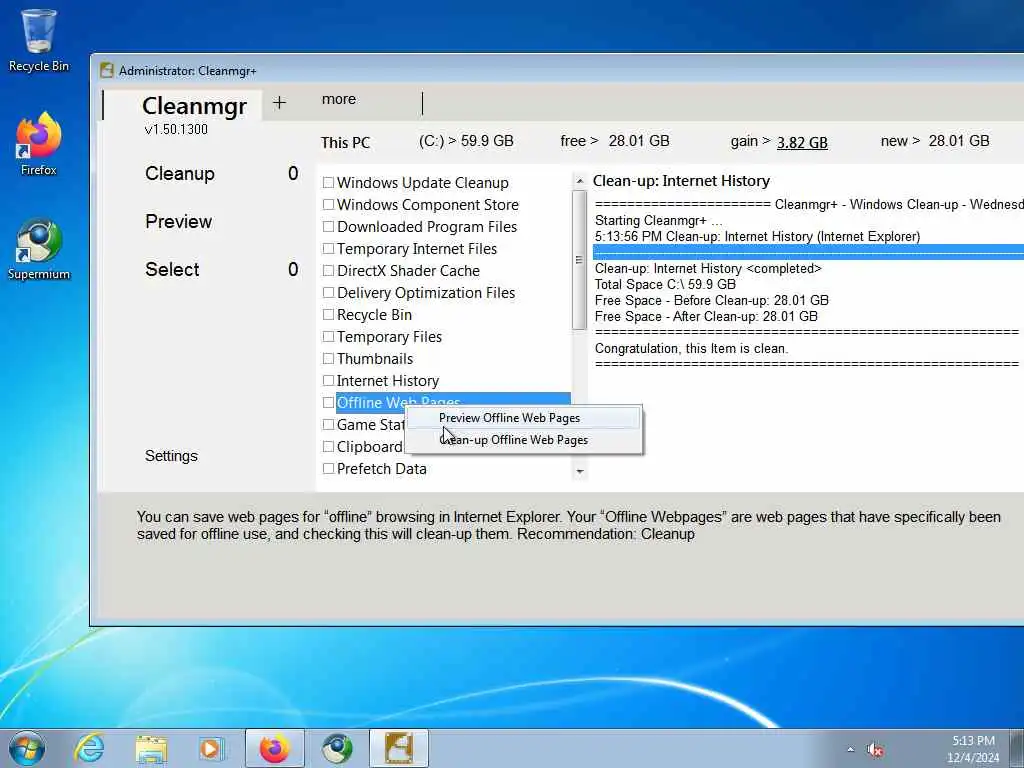Enable the Temporary Files checkbox
Screen dimensions: 1024x768
(x=328, y=337)
